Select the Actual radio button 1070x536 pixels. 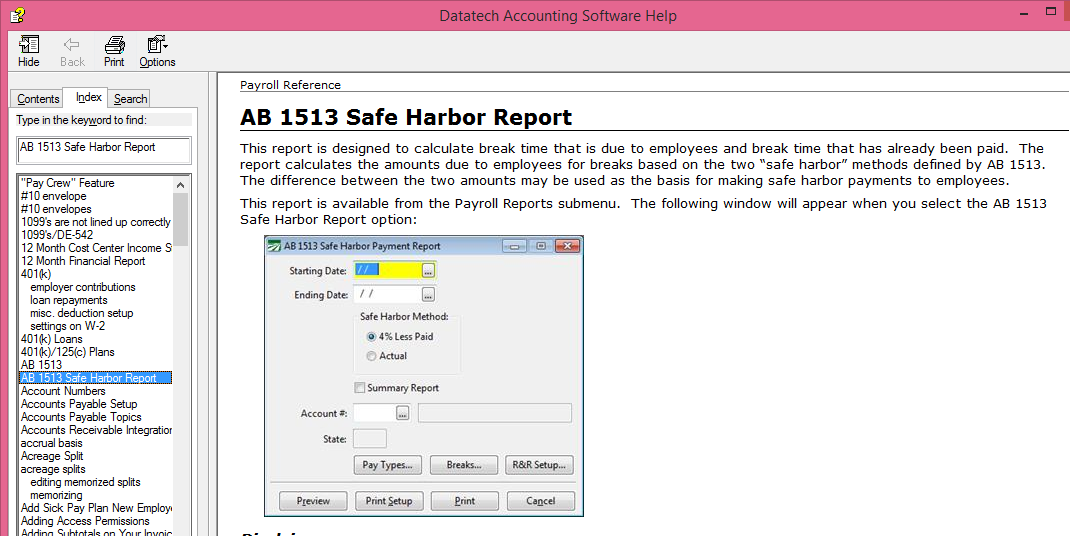point(371,356)
